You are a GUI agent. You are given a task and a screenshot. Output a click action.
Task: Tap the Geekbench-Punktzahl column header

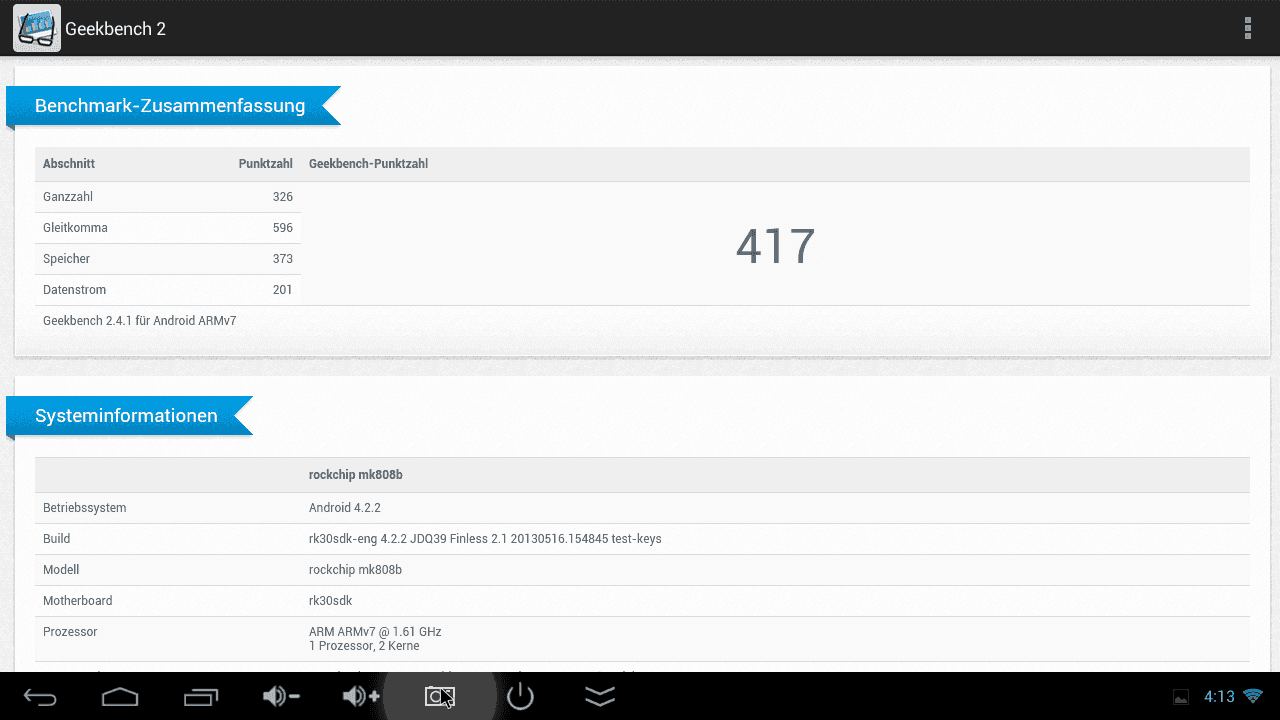(368, 164)
